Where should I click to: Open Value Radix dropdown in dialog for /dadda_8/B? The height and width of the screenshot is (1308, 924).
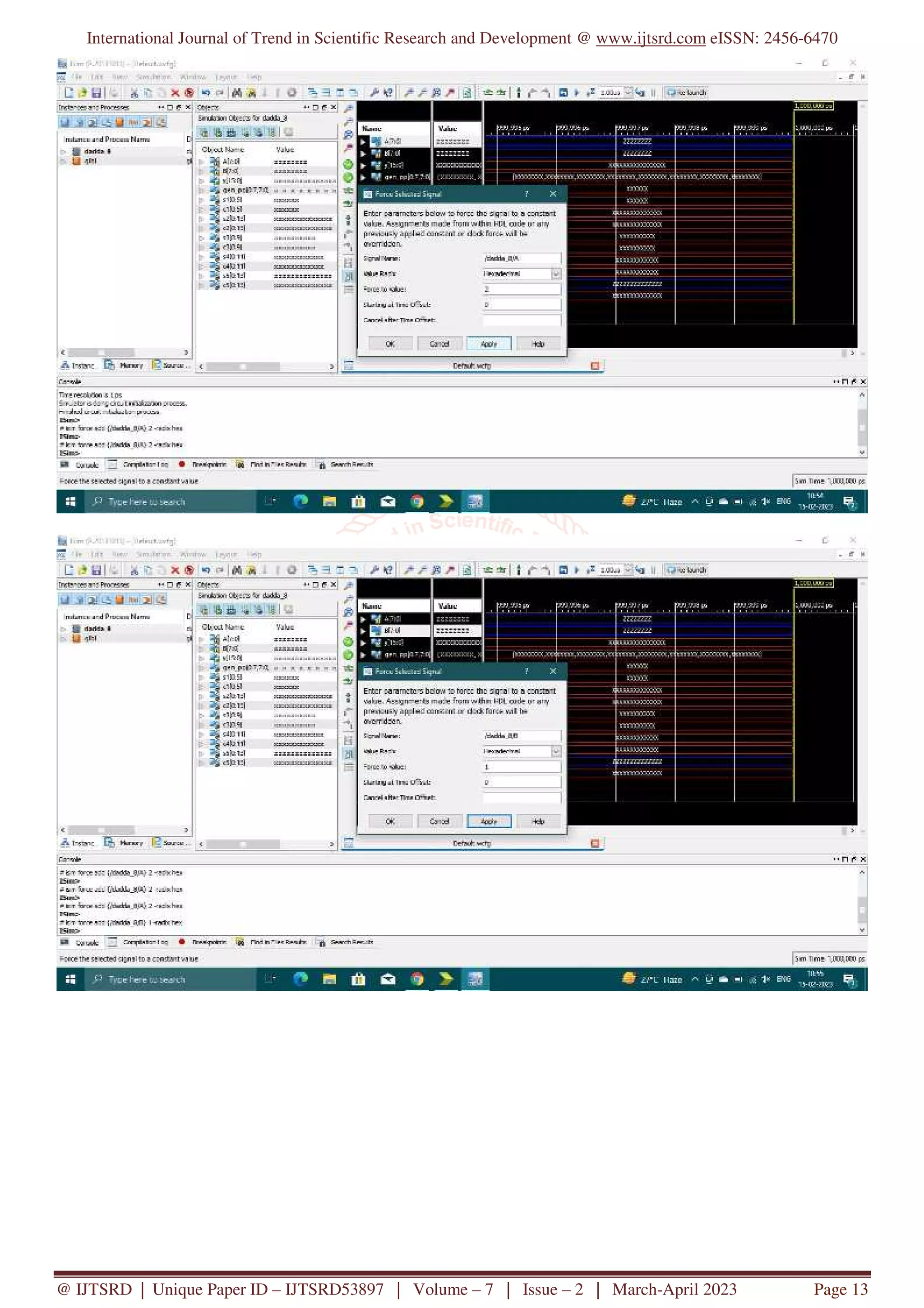tap(556, 751)
